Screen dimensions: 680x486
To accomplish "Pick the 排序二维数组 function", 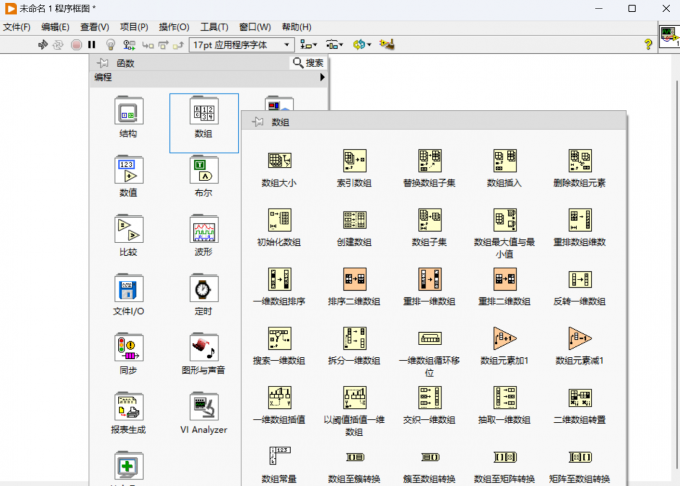I will point(355,279).
